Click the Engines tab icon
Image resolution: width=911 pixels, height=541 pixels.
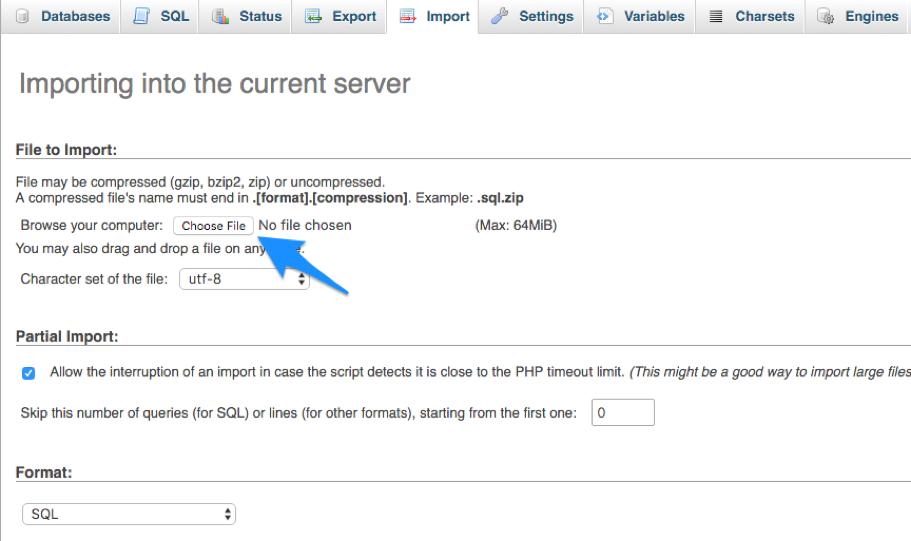tap(825, 17)
